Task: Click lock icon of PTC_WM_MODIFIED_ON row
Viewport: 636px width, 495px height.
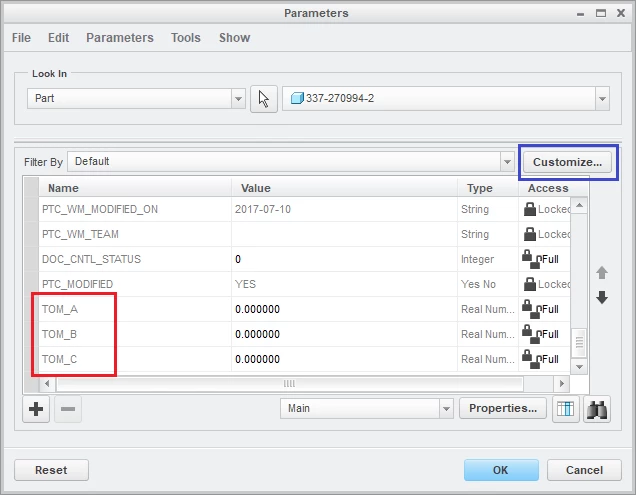Action: pyautogui.click(x=530, y=209)
